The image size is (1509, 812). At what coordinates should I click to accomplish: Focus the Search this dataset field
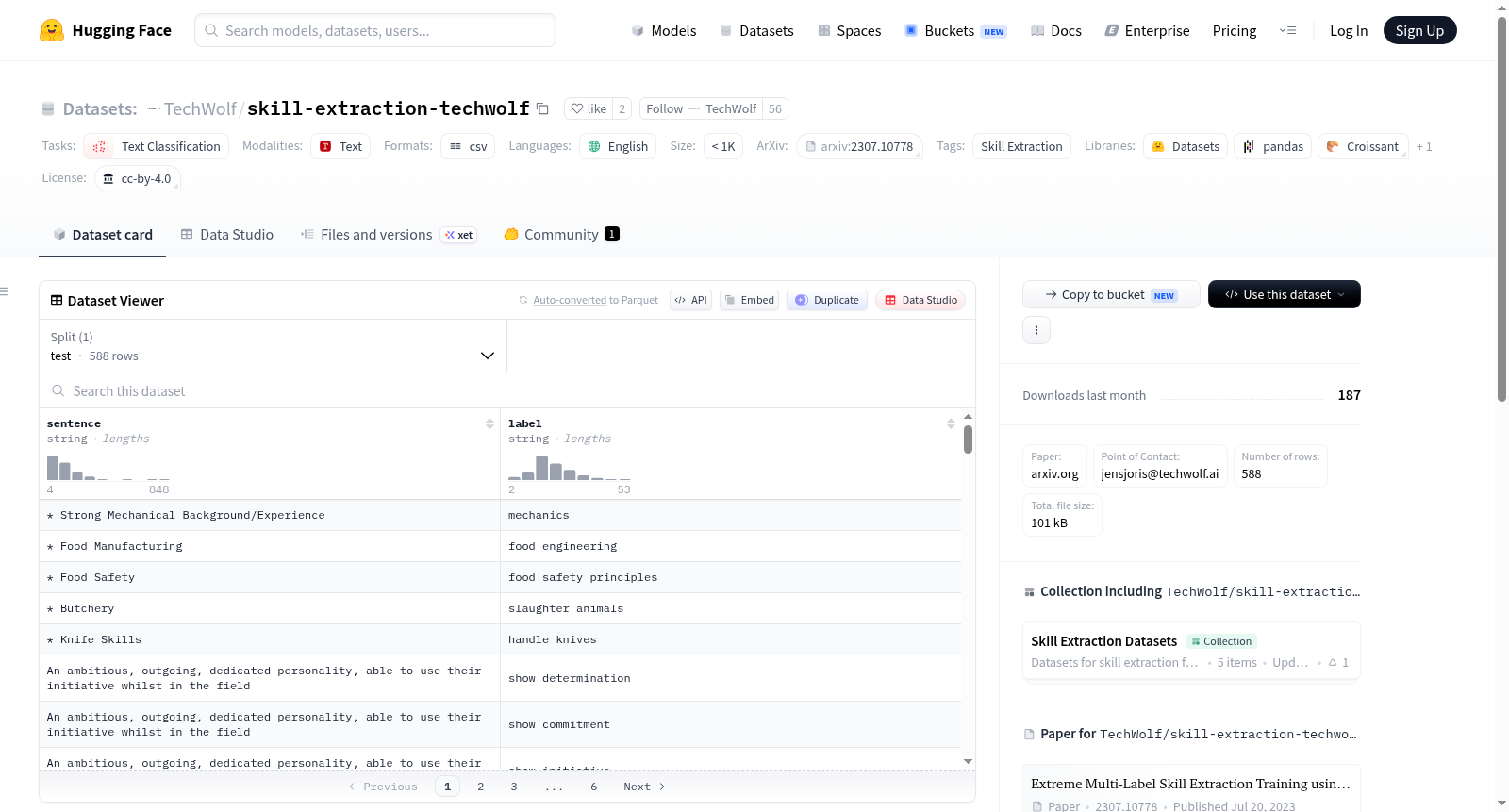(x=507, y=391)
